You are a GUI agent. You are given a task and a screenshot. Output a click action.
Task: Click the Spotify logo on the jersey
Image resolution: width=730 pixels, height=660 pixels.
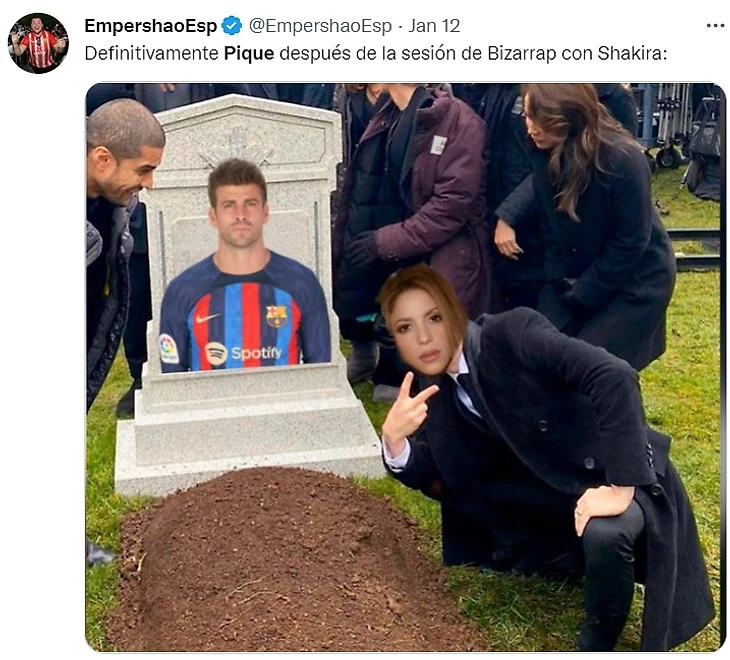(x=243, y=353)
